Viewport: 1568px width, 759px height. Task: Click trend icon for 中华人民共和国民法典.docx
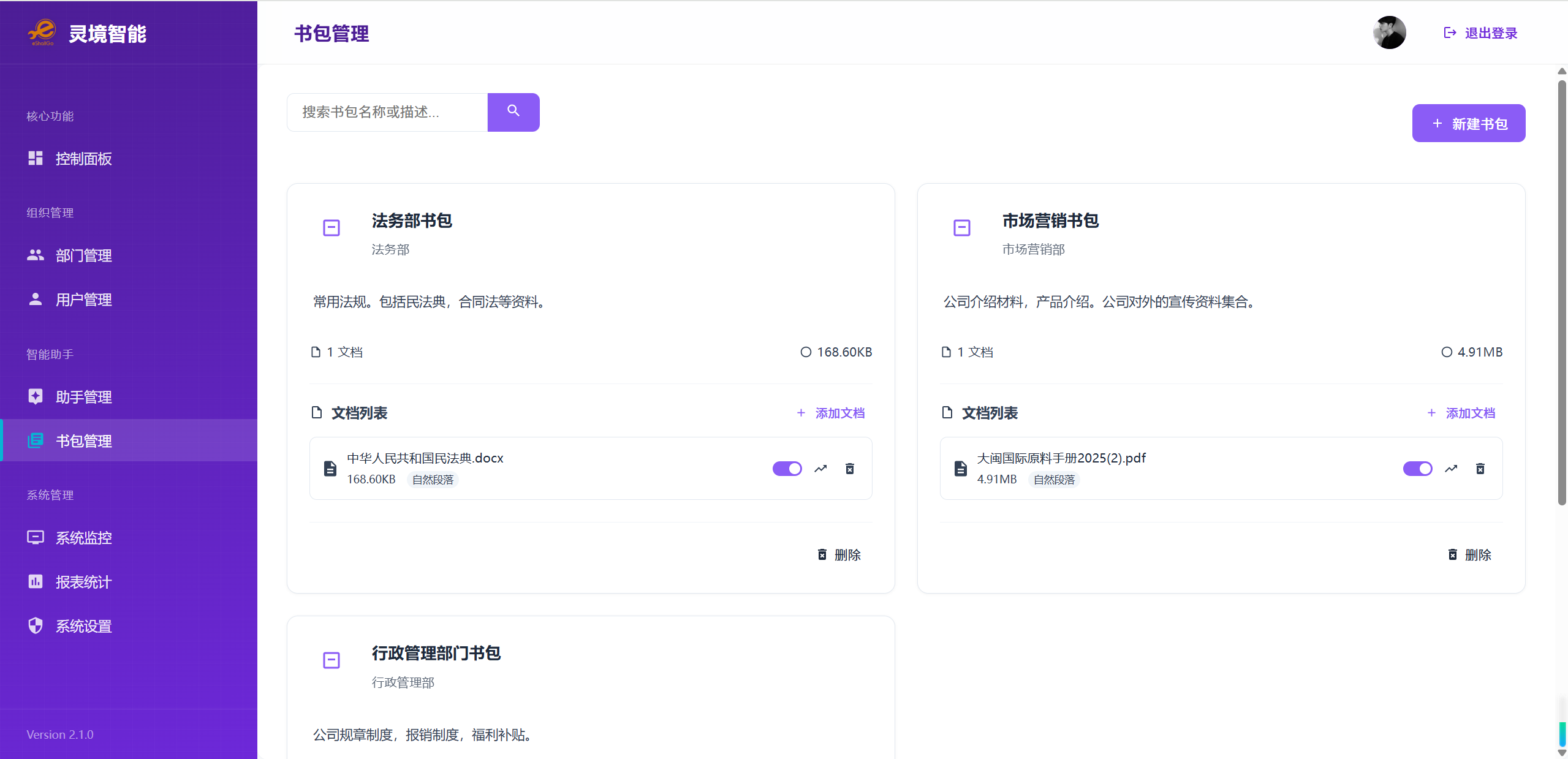[x=820, y=469]
